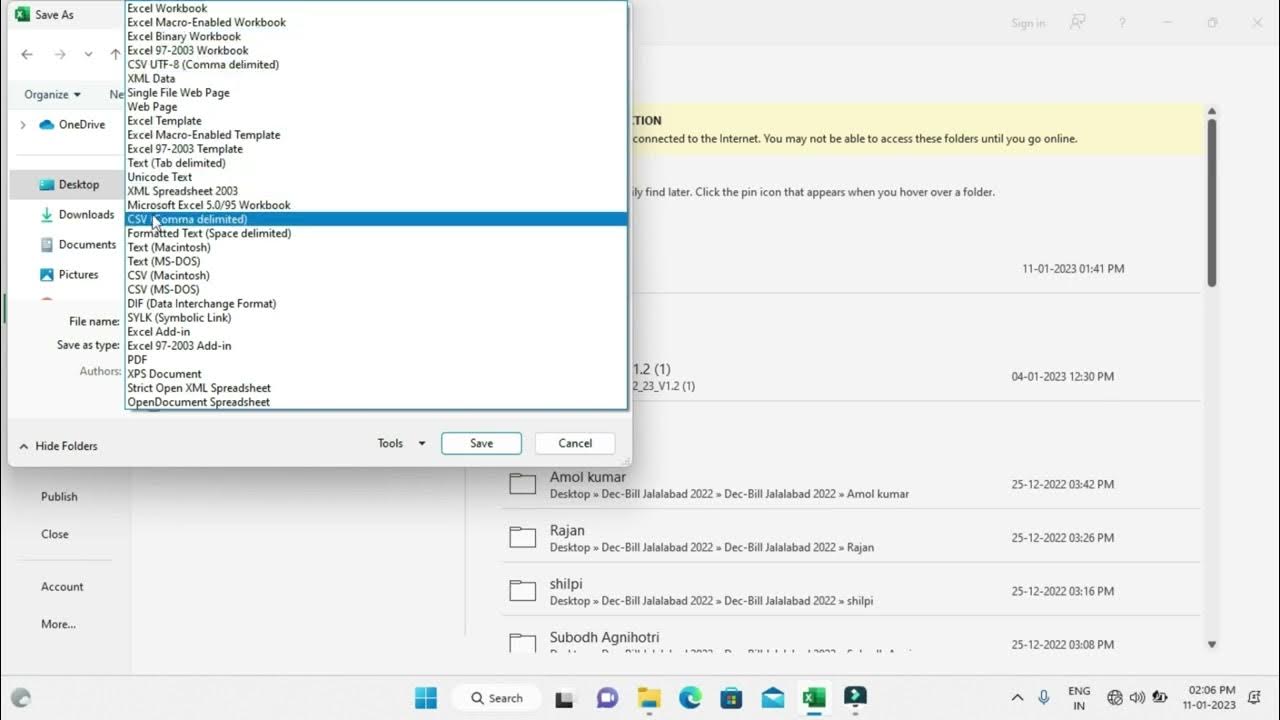Viewport: 1280px width, 720px height.
Task: Open Mail app from taskbar
Action: [x=772, y=697]
